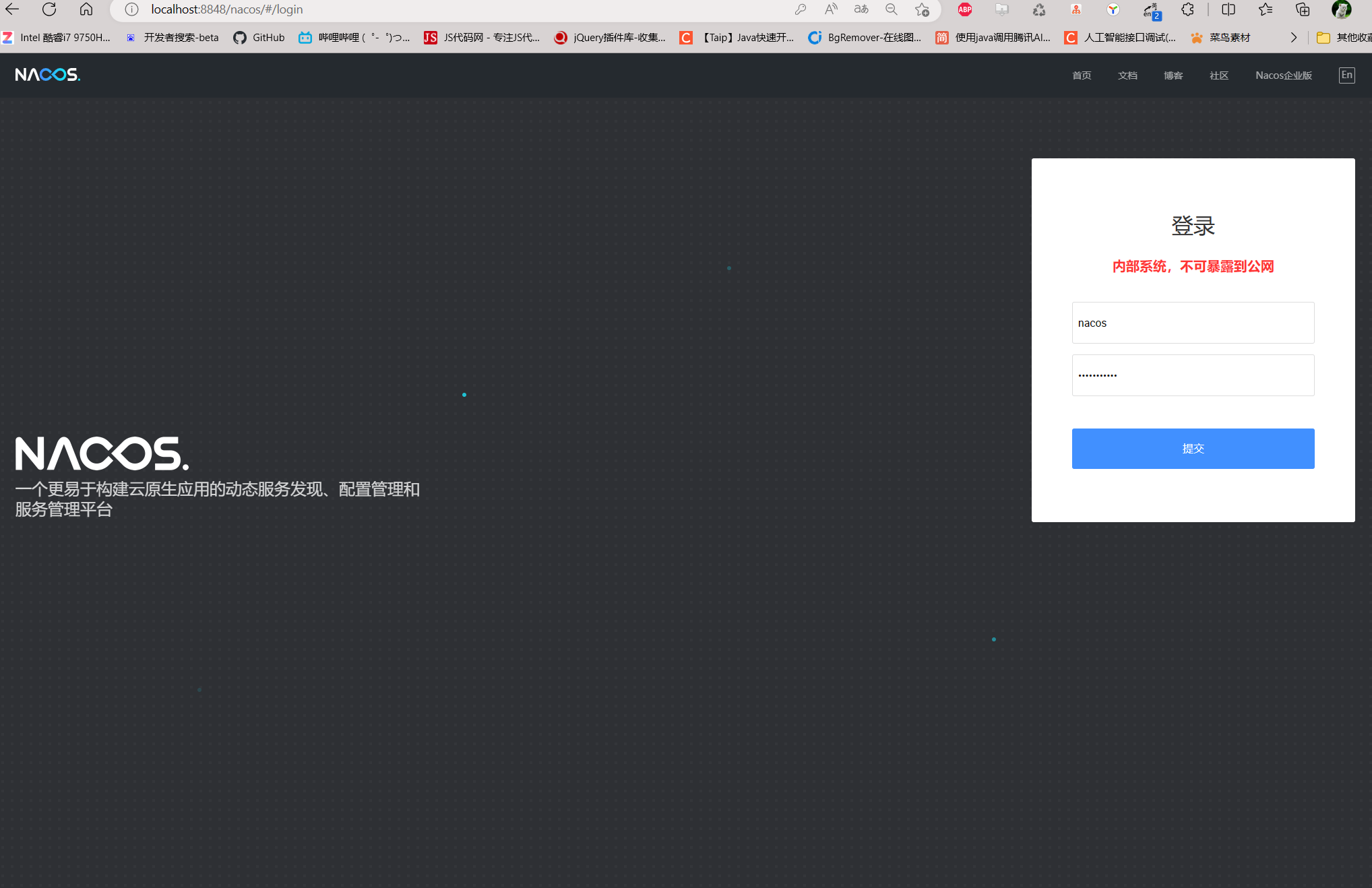Open extension with badge number 2
Image resolution: width=1372 pixels, height=888 pixels.
tap(1152, 10)
